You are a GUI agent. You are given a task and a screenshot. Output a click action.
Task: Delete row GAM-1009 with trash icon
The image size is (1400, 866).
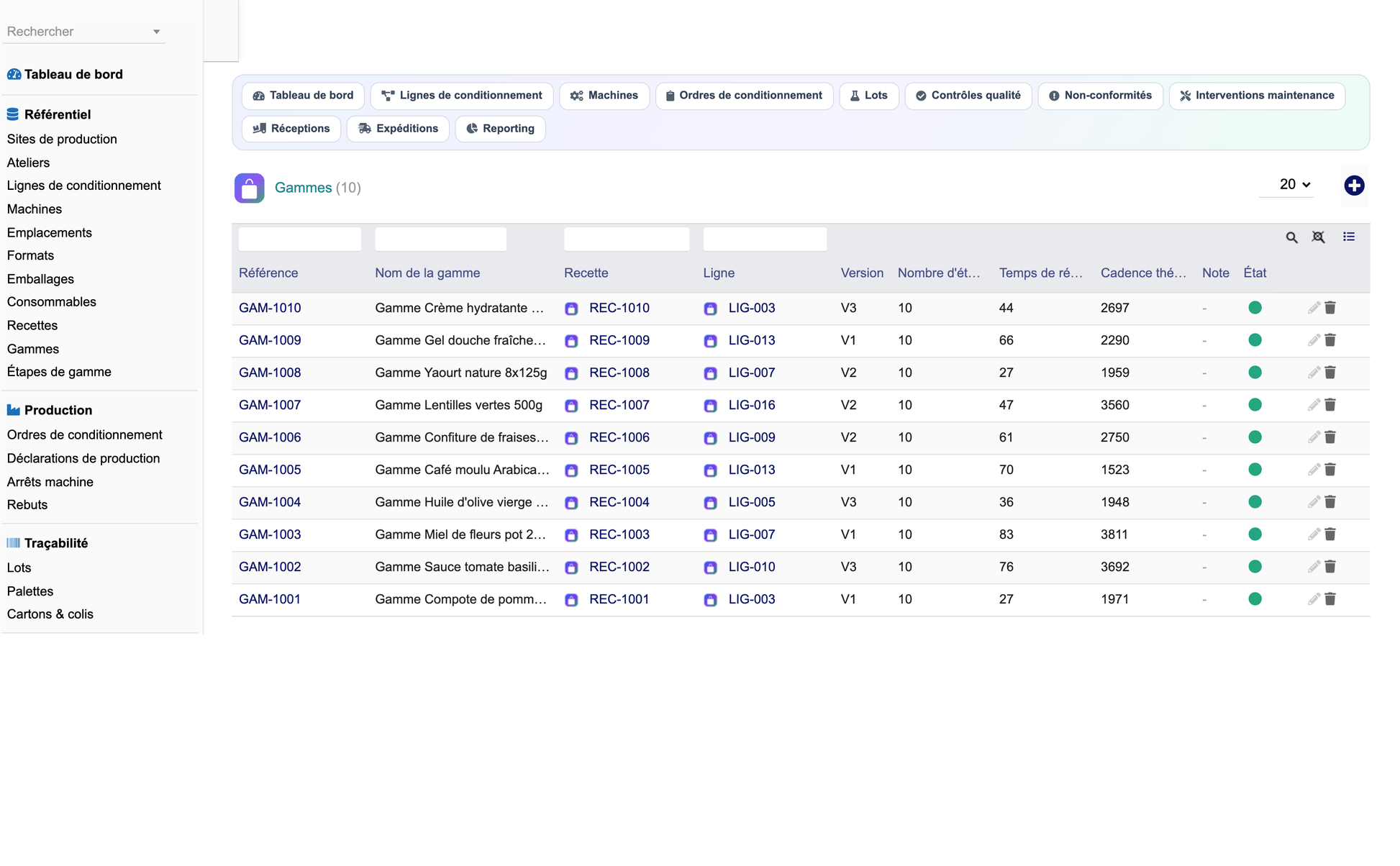click(1330, 340)
